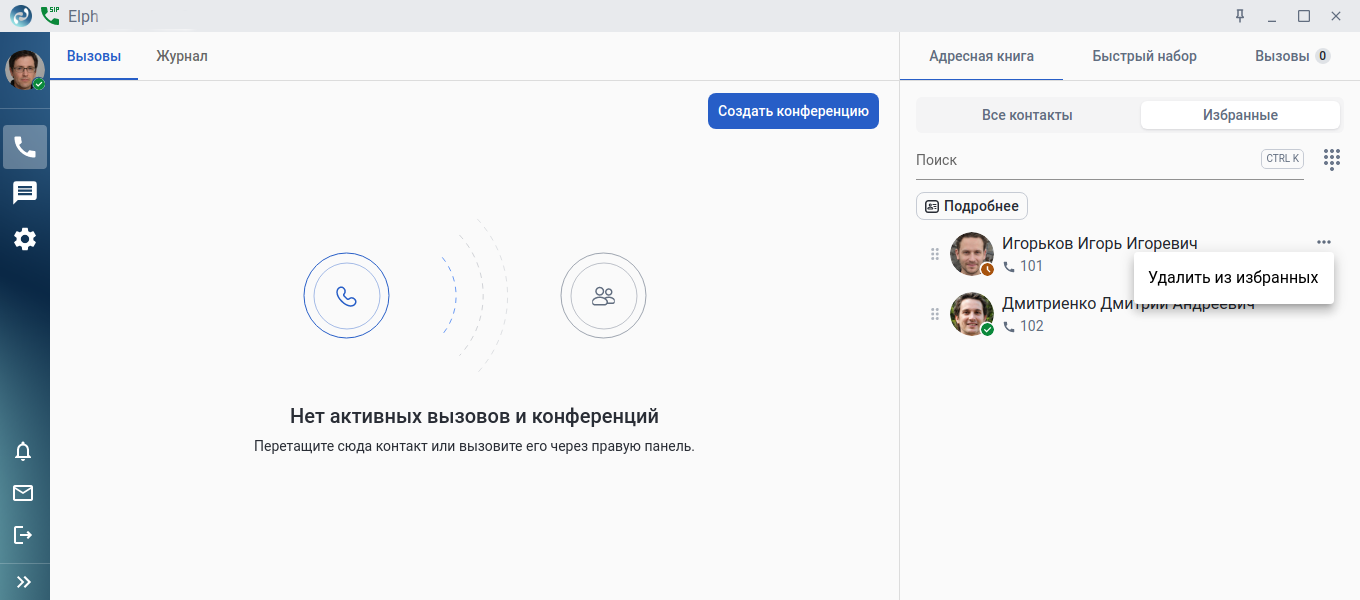Click the CTRL K shortcut badge
The height and width of the screenshot is (600, 1360).
1283,158
